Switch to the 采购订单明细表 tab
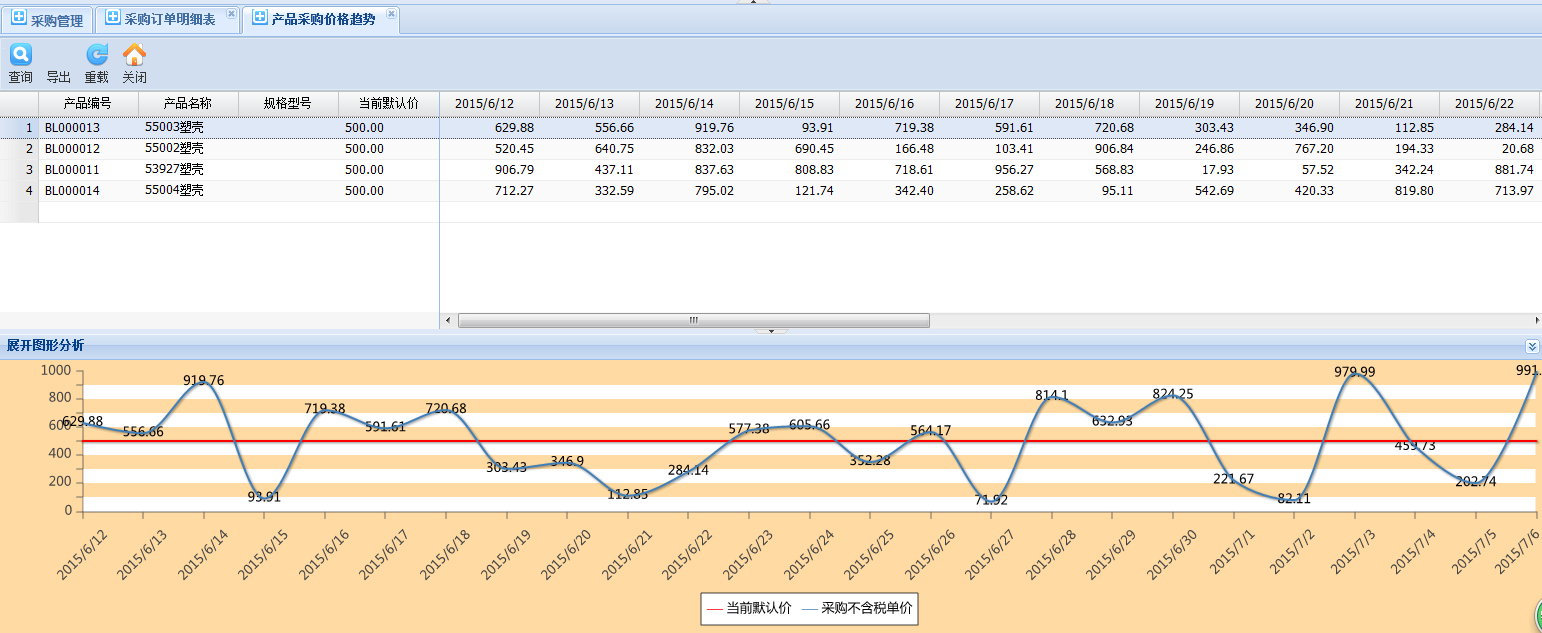 pyautogui.click(x=169, y=20)
